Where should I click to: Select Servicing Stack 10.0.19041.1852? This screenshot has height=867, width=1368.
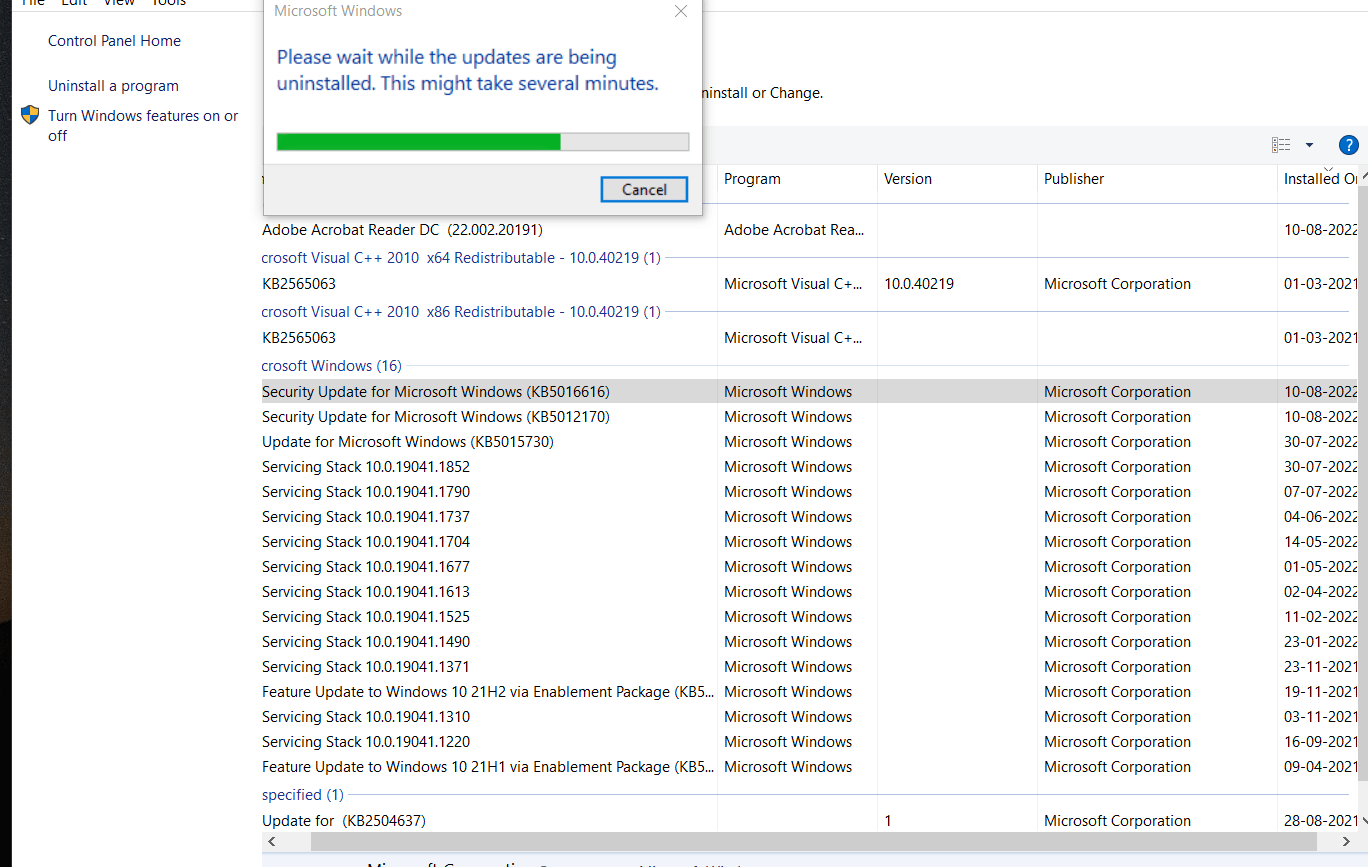365,466
